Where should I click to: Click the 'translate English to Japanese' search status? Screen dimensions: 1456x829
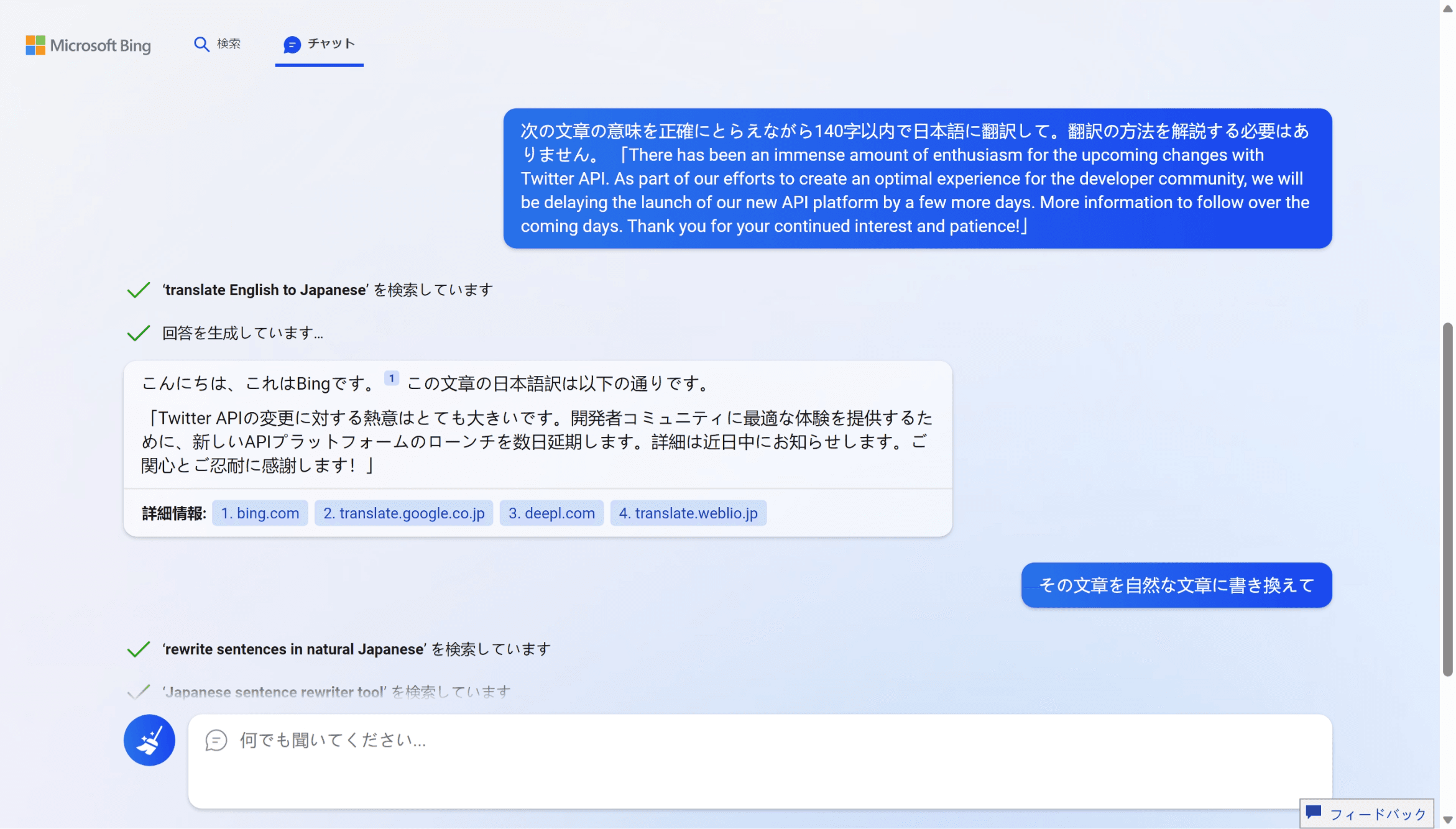[x=328, y=290]
